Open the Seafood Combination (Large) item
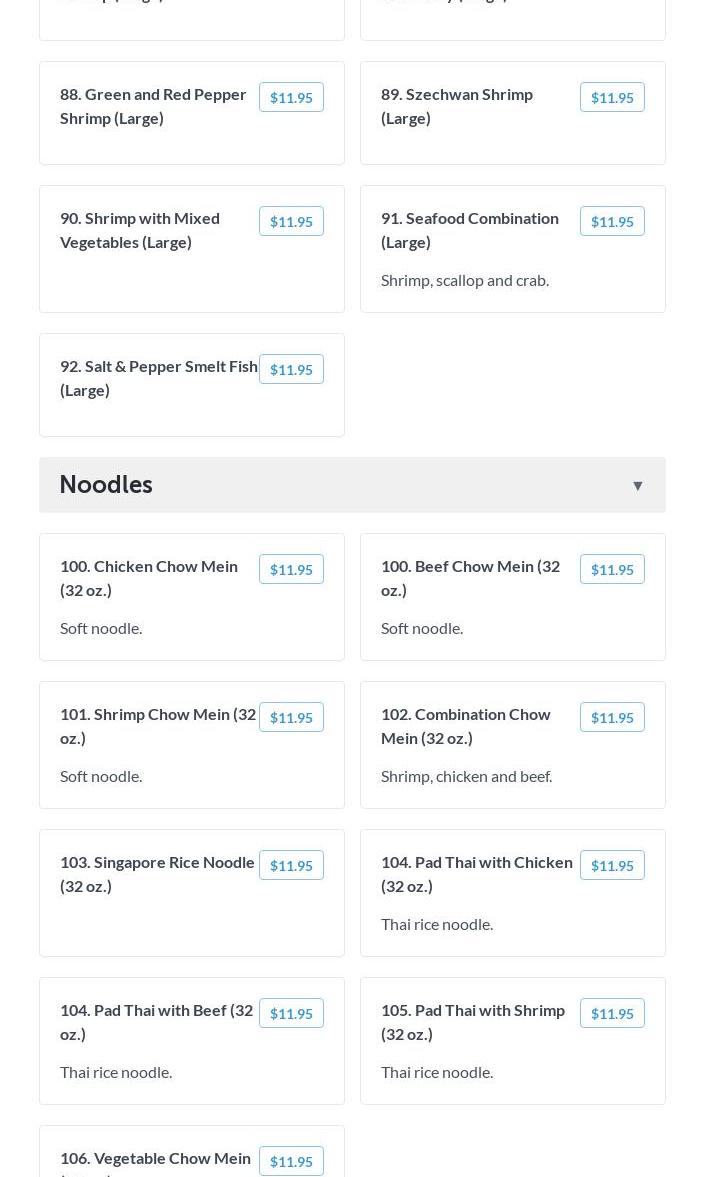705x1177 pixels. (x=469, y=229)
